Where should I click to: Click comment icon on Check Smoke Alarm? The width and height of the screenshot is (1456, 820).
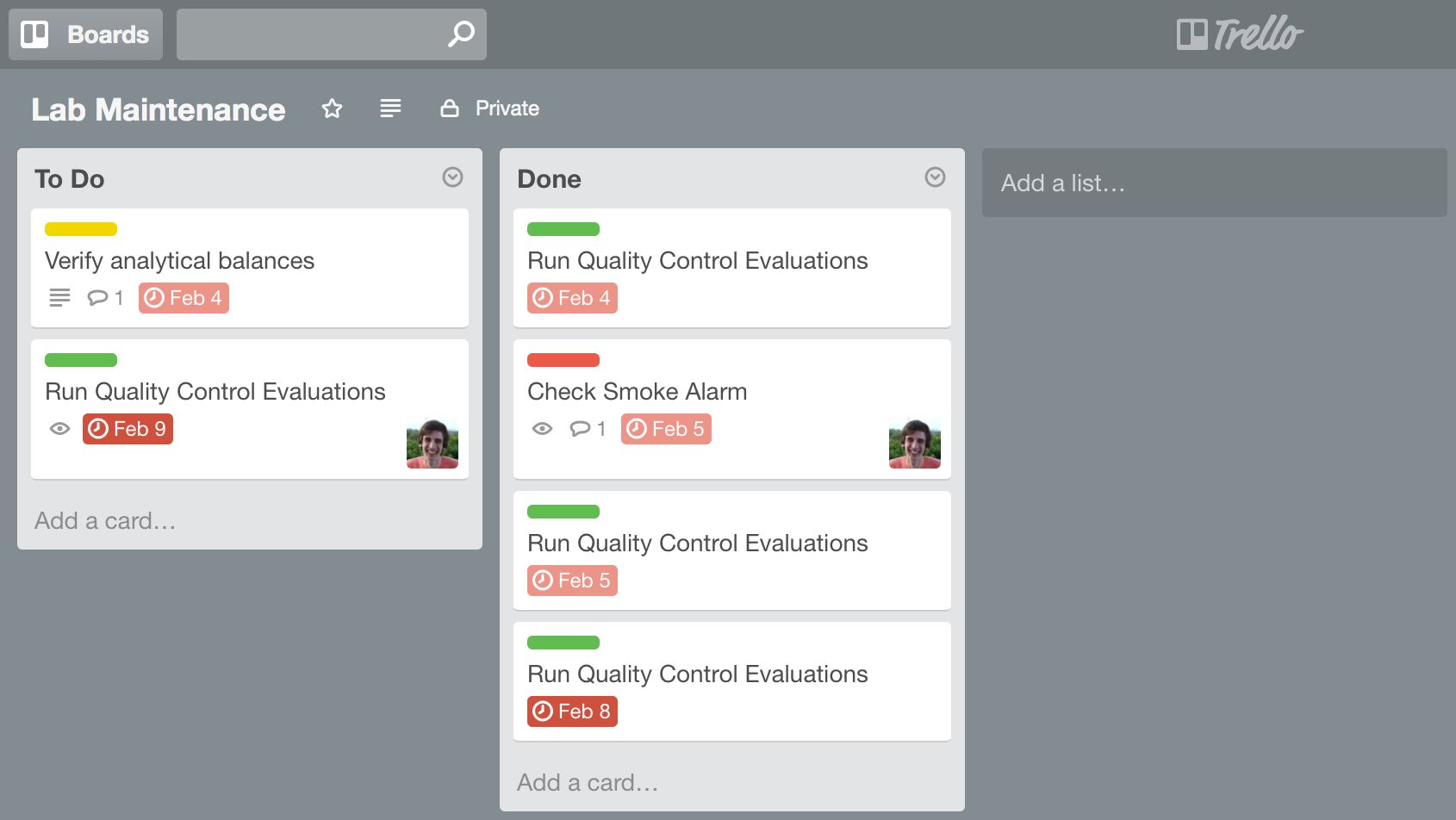click(581, 429)
